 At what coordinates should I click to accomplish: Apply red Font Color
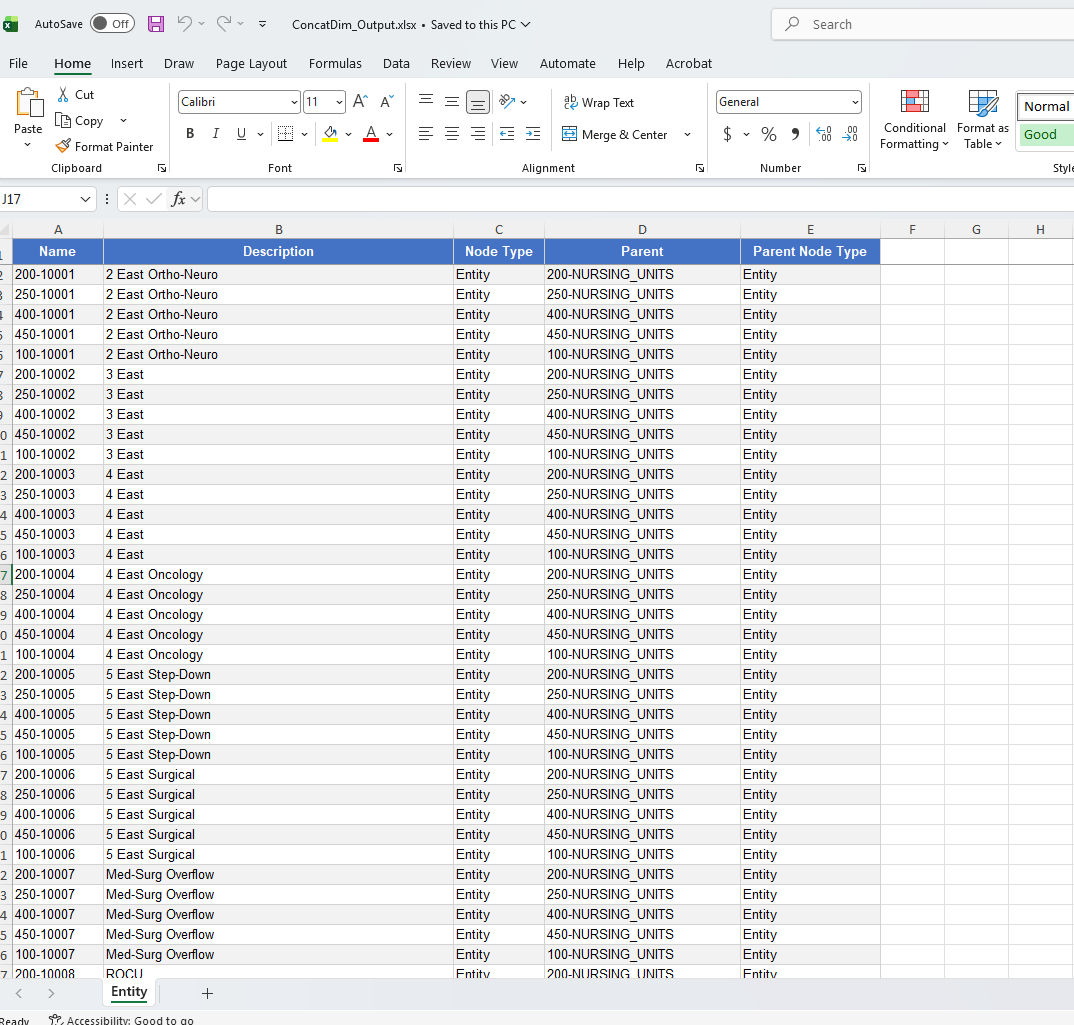tap(371, 134)
